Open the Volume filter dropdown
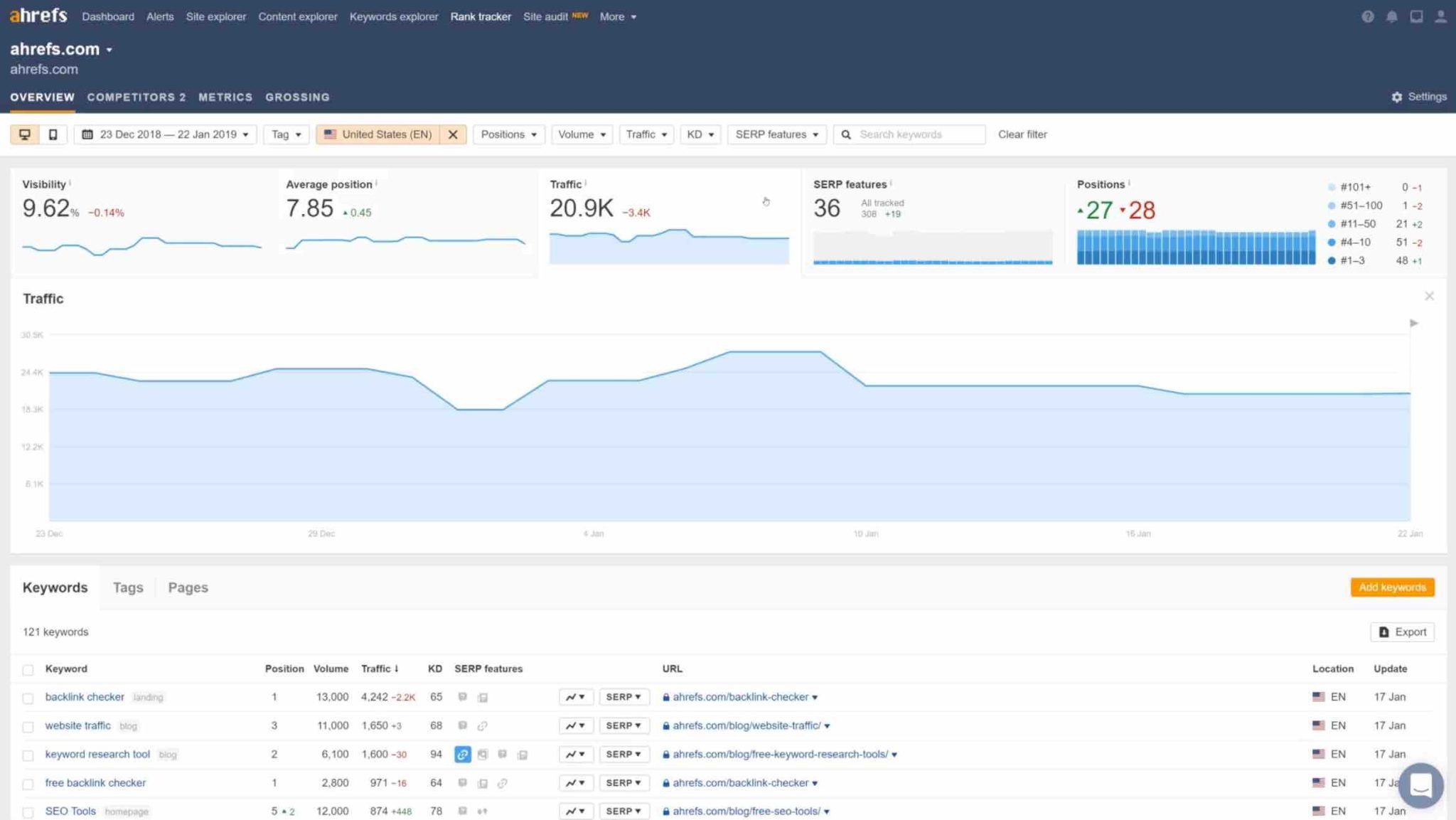Image resolution: width=1456 pixels, height=820 pixels. (582, 134)
